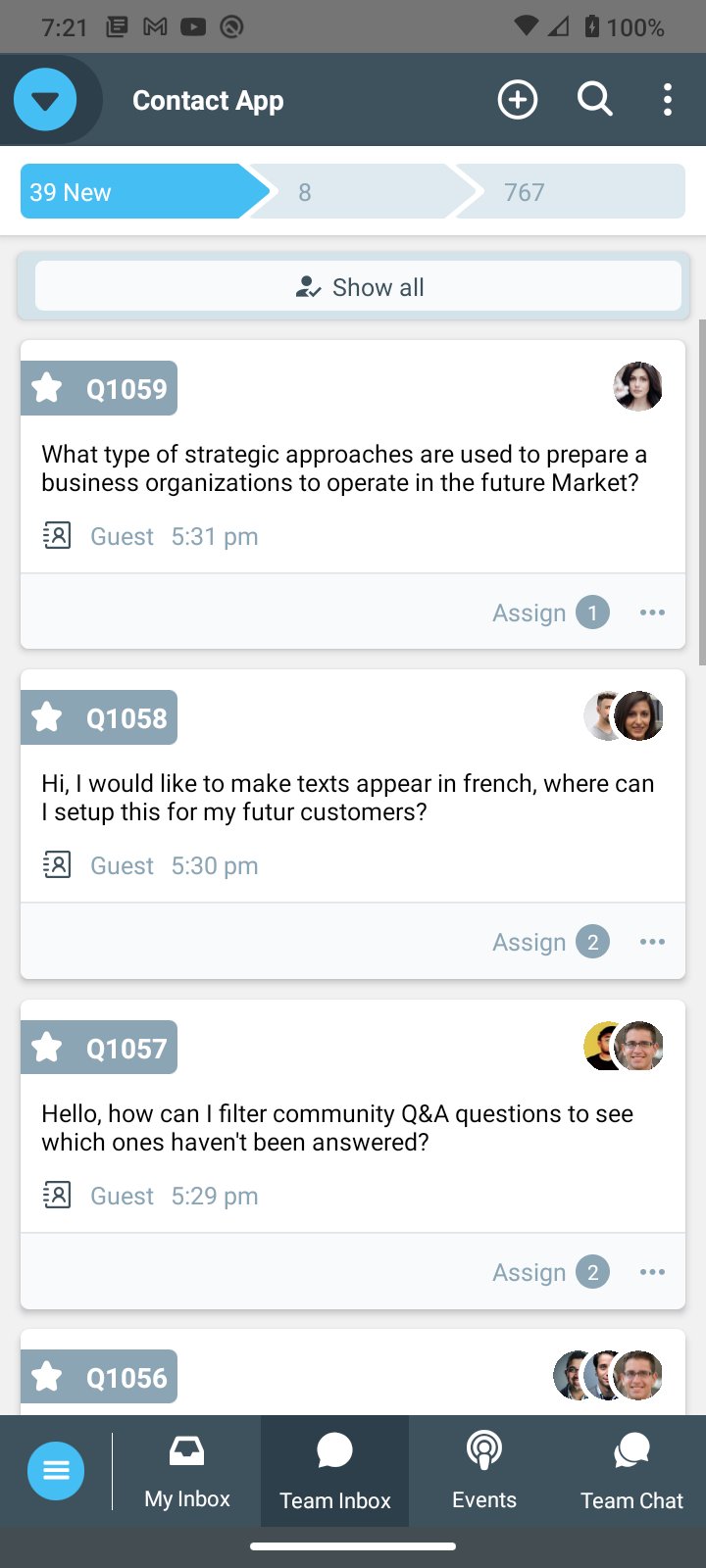The height and width of the screenshot is (1568, 706).
Task: Open the three-dot overflow menu in header
Action: 668,100
